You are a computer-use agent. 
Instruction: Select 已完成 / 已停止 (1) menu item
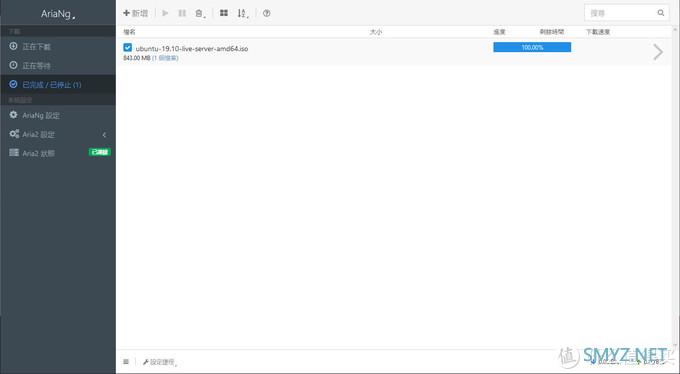pos(58,85)
